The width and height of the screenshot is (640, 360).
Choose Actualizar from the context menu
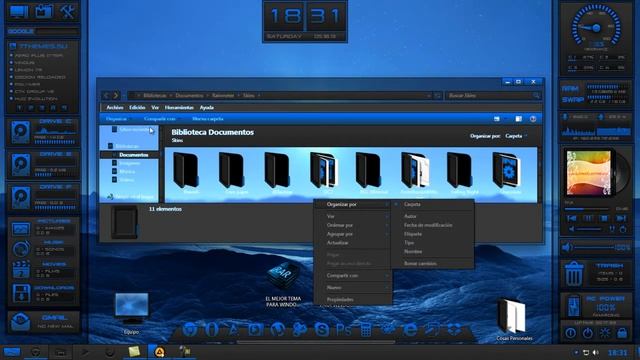click(x=353, y=243)
